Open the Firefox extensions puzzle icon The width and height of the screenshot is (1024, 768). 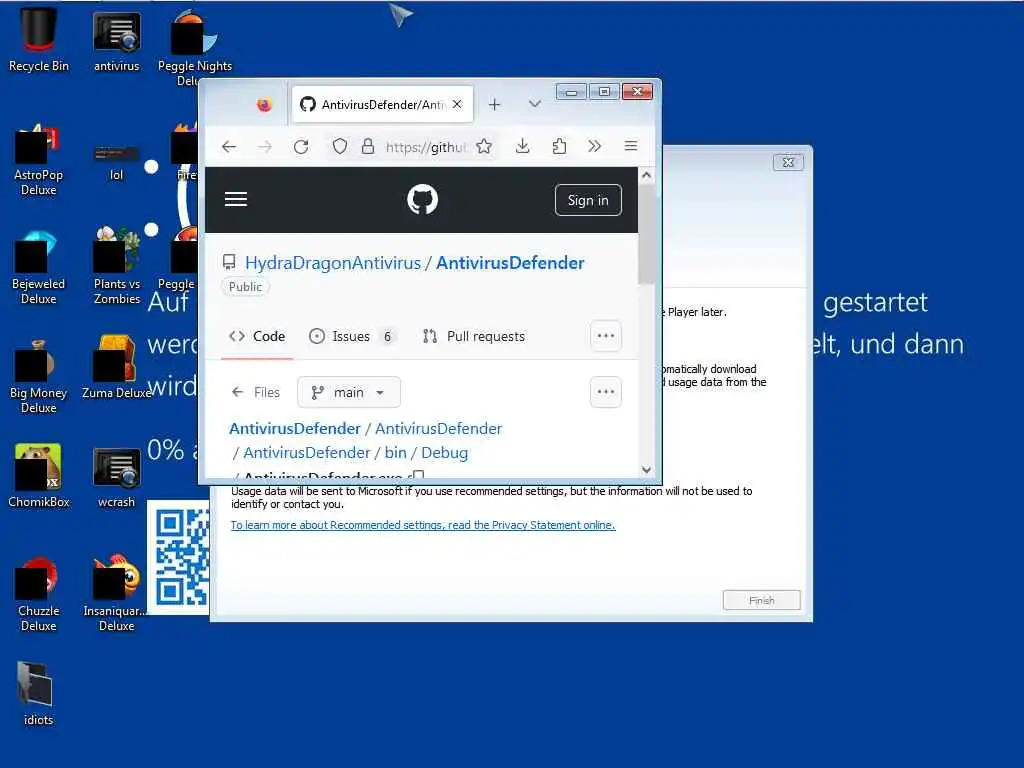559,146
